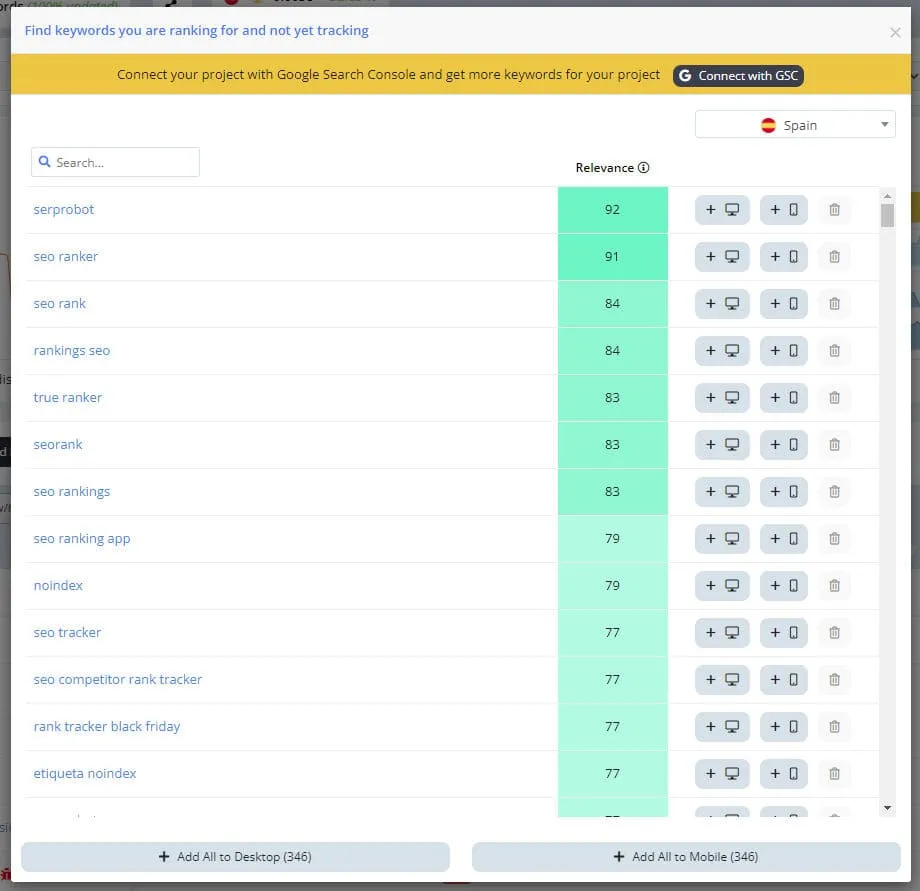Add seo rankings to mobile tracking
This screenshot has height=891, width=920.
tap(783, 492)
